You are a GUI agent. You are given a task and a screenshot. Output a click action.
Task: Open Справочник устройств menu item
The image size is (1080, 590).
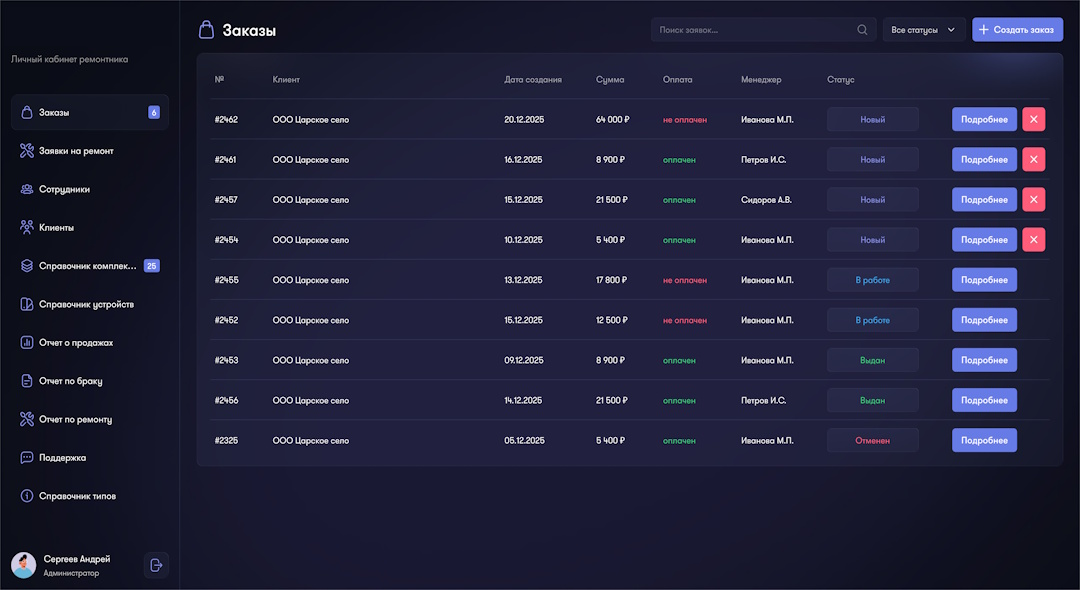[90, 304]
